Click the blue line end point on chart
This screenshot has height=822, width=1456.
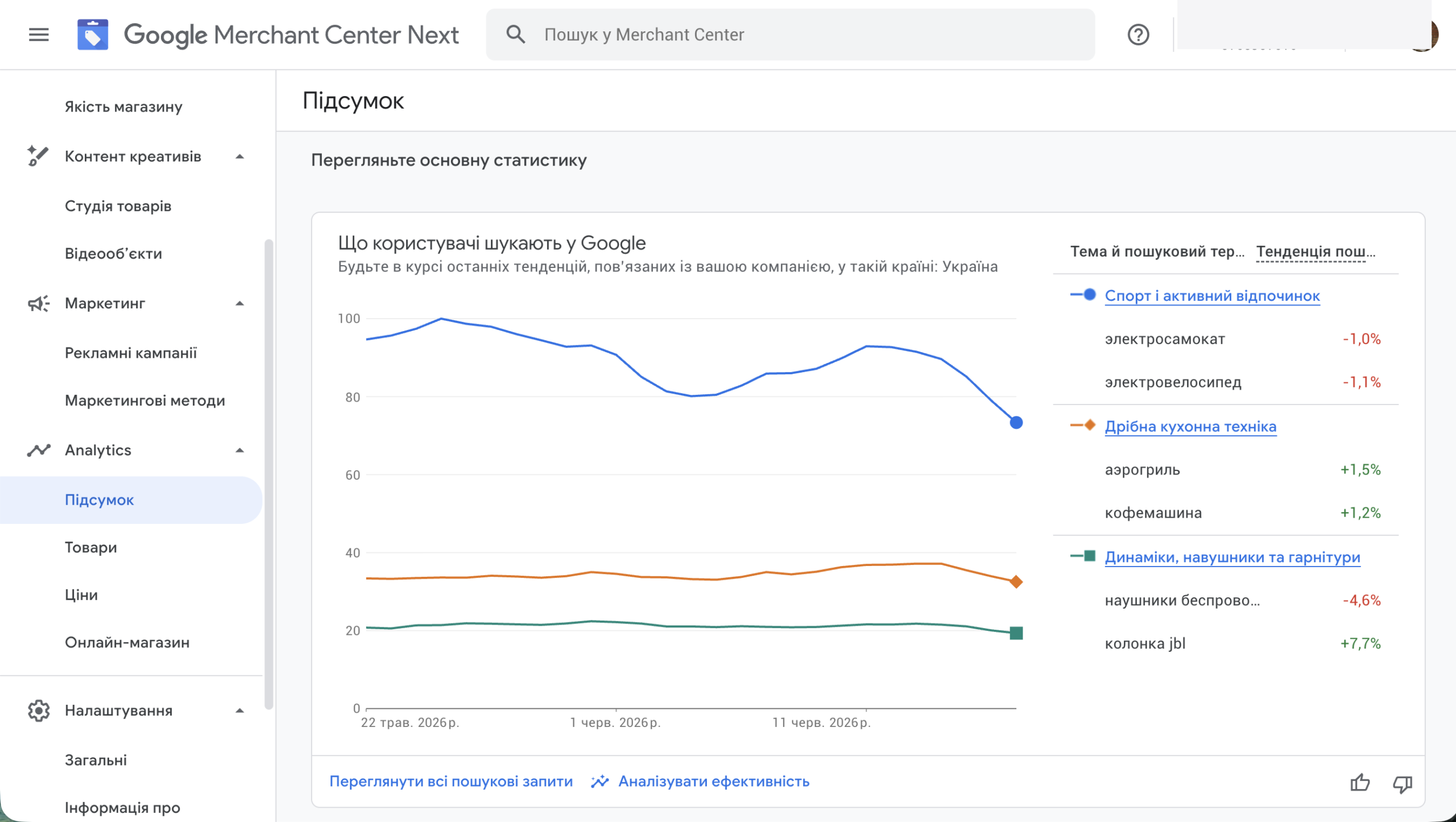click(x=1016, y=422)
